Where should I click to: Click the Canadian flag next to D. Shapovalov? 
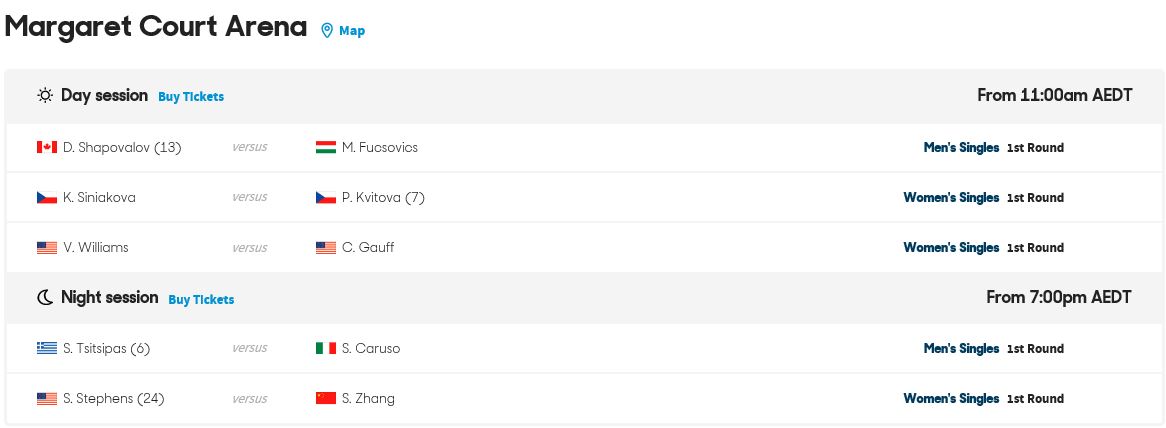click(x=47, y=147)
